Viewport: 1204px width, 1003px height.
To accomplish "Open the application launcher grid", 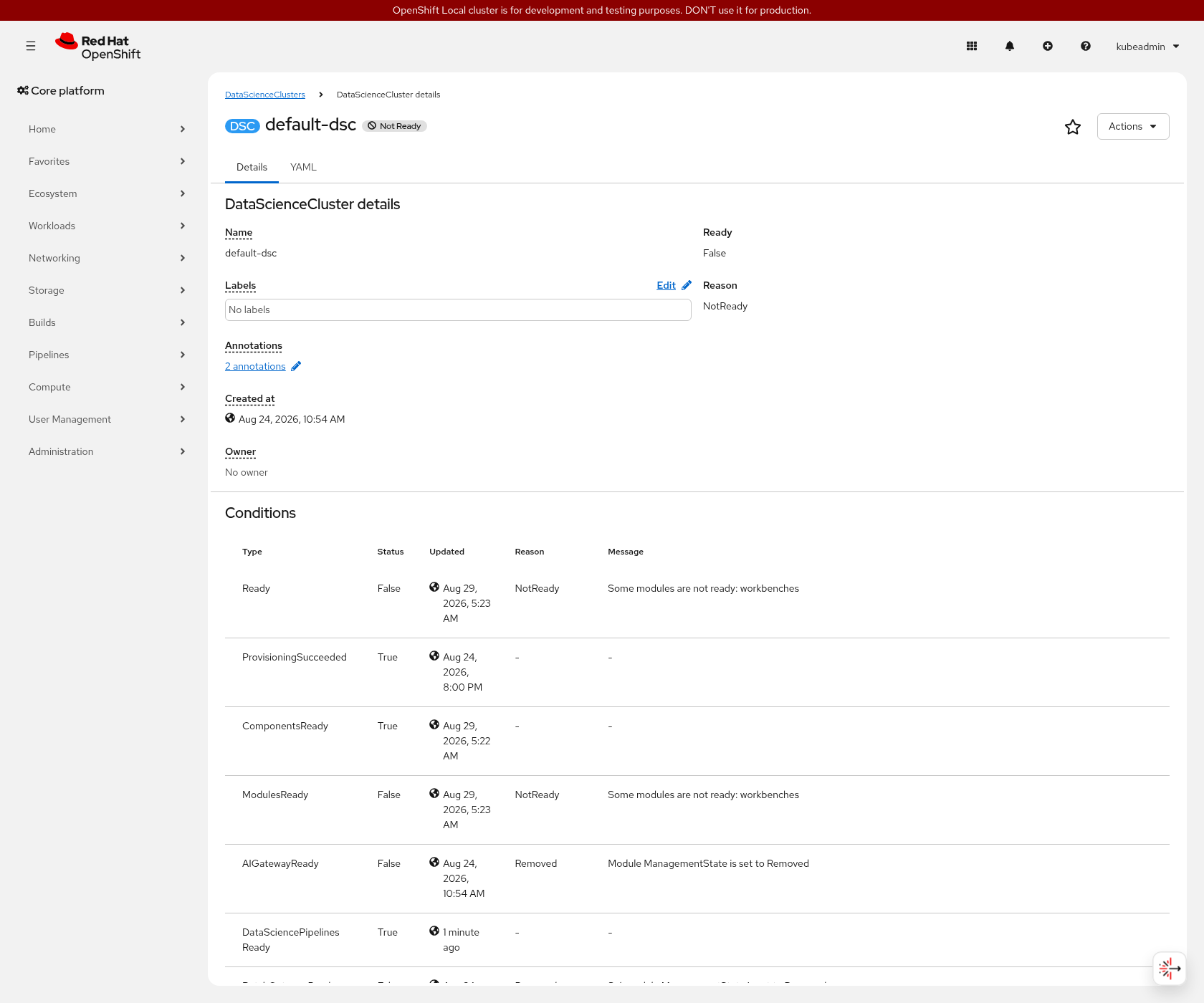I will (x=972, y=46).
